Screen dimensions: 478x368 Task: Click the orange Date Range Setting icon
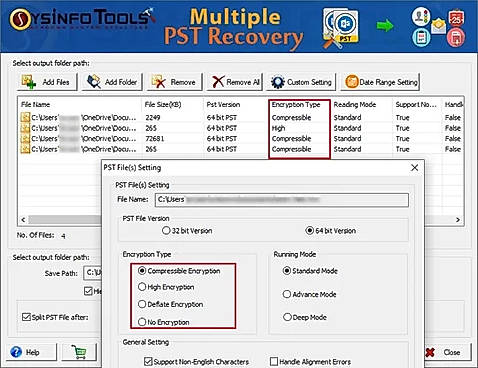(352, 82)
